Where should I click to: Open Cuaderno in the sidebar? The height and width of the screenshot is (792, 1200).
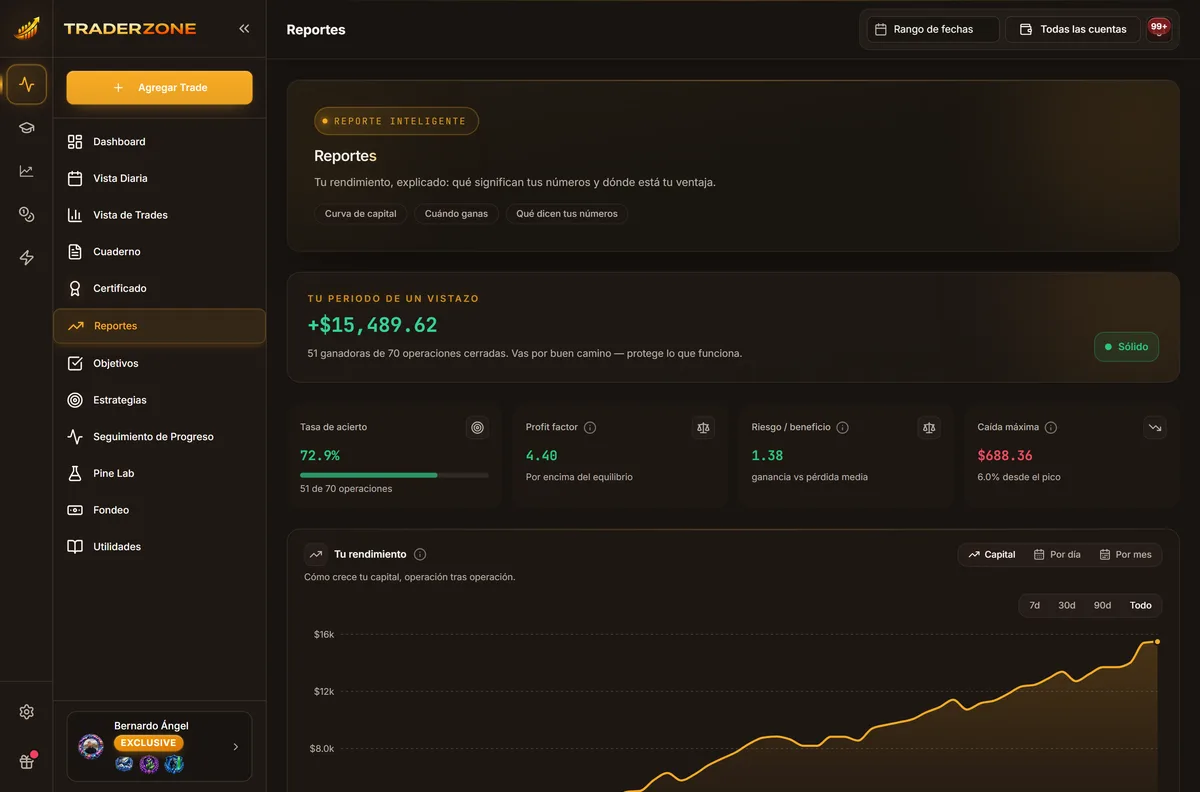tap(160, 252)
